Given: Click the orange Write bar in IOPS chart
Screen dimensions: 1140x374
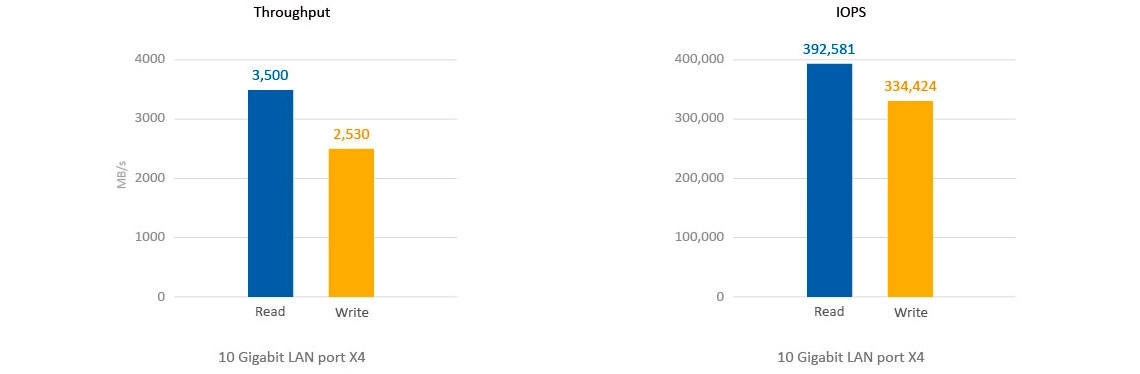Looking at the screenshot, I should tap(910, 199).
